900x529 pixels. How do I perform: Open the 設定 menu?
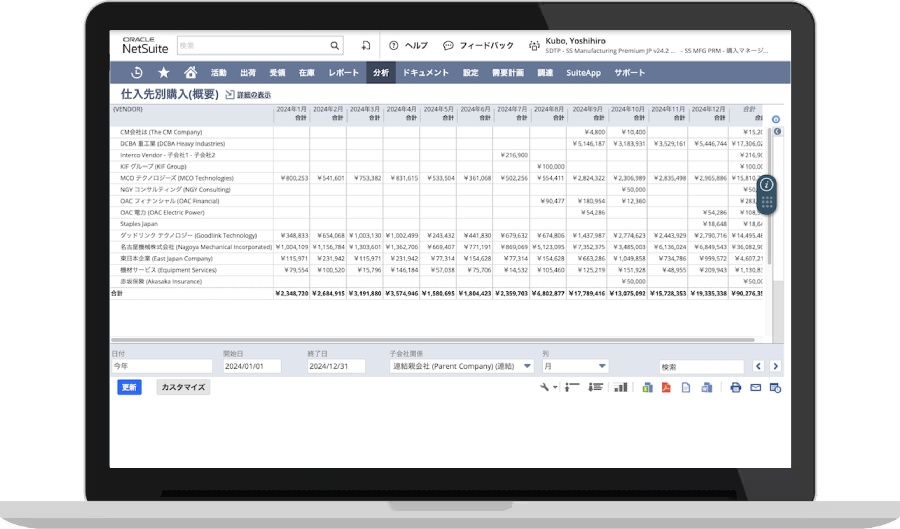[x=471, y=73]
